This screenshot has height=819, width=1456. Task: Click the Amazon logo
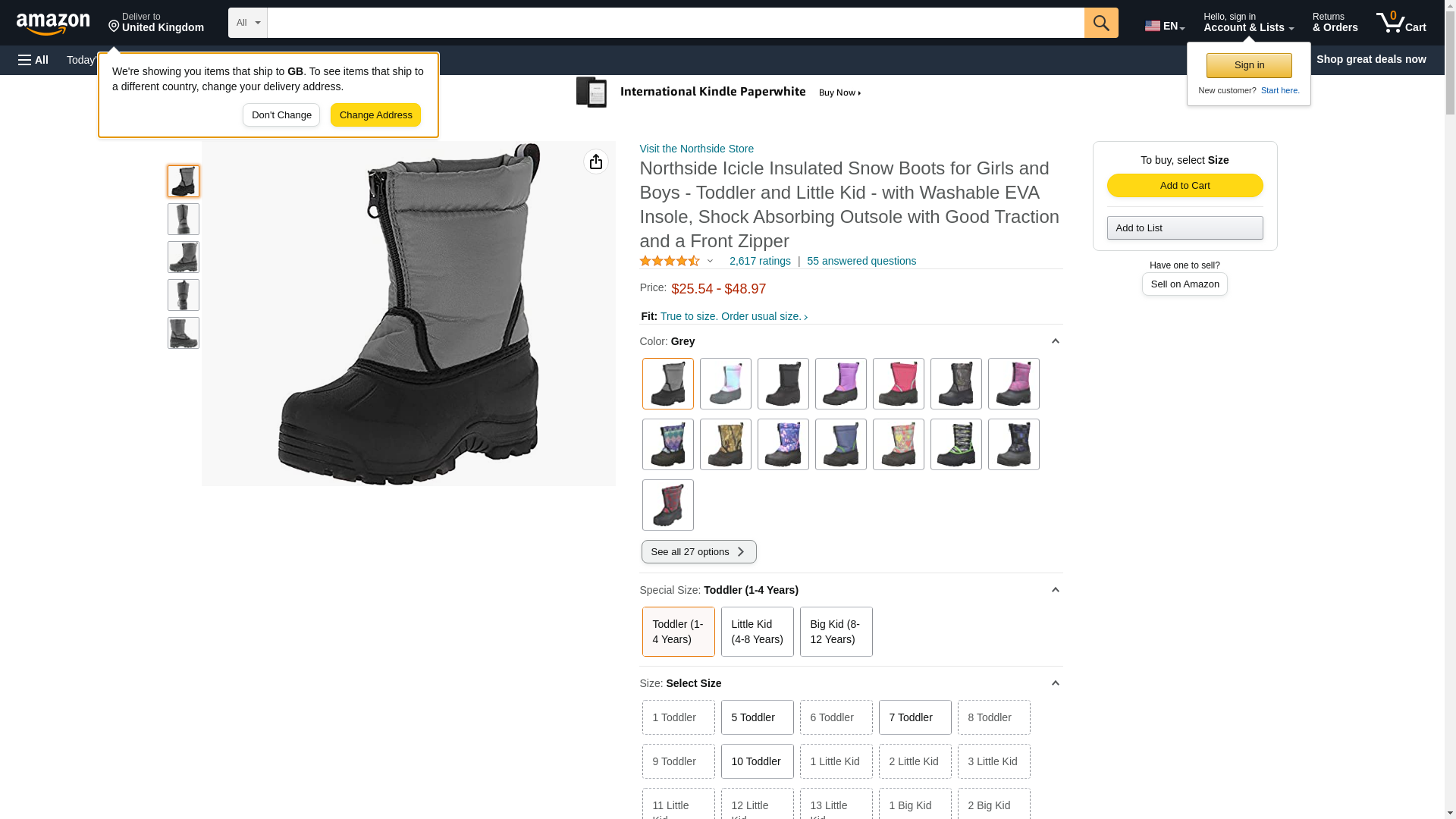coord(53,24)
